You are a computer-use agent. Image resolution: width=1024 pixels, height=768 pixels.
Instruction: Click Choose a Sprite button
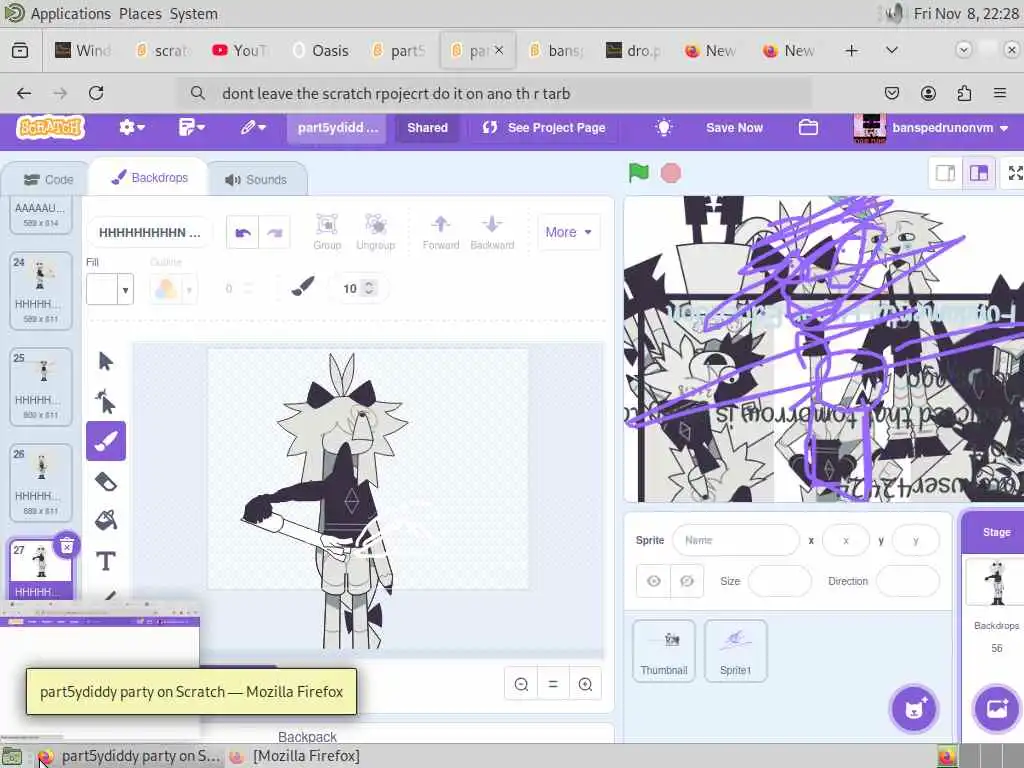(x=914, y=709)
